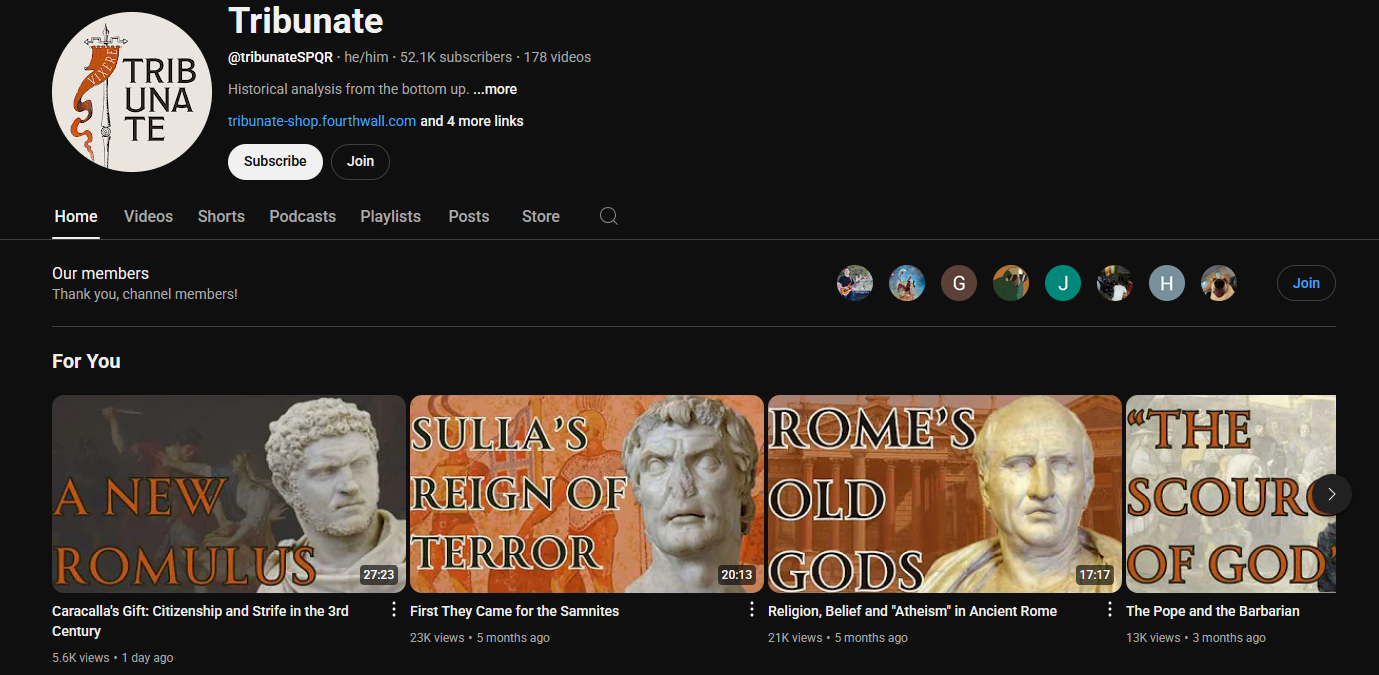This screenshot has height=675, width=1379.
Task: Click the next arrow on For You carousel
Action: coord(1331,494)
